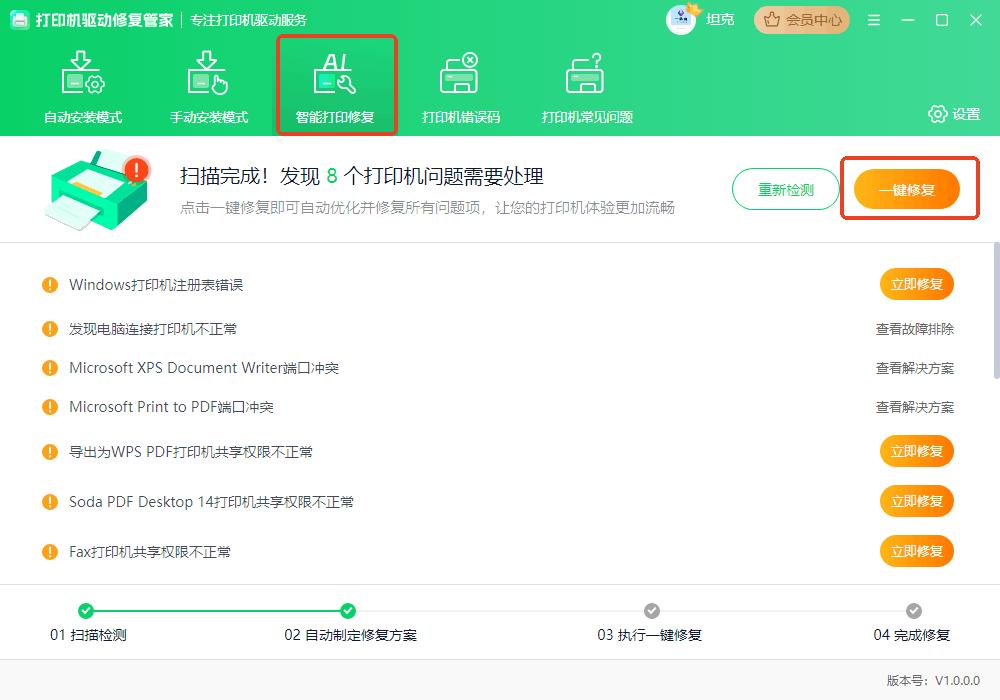This screenshot has height=700, width=1000.
Task: Open the 设置 settings gear
Action: pos(938,115)
